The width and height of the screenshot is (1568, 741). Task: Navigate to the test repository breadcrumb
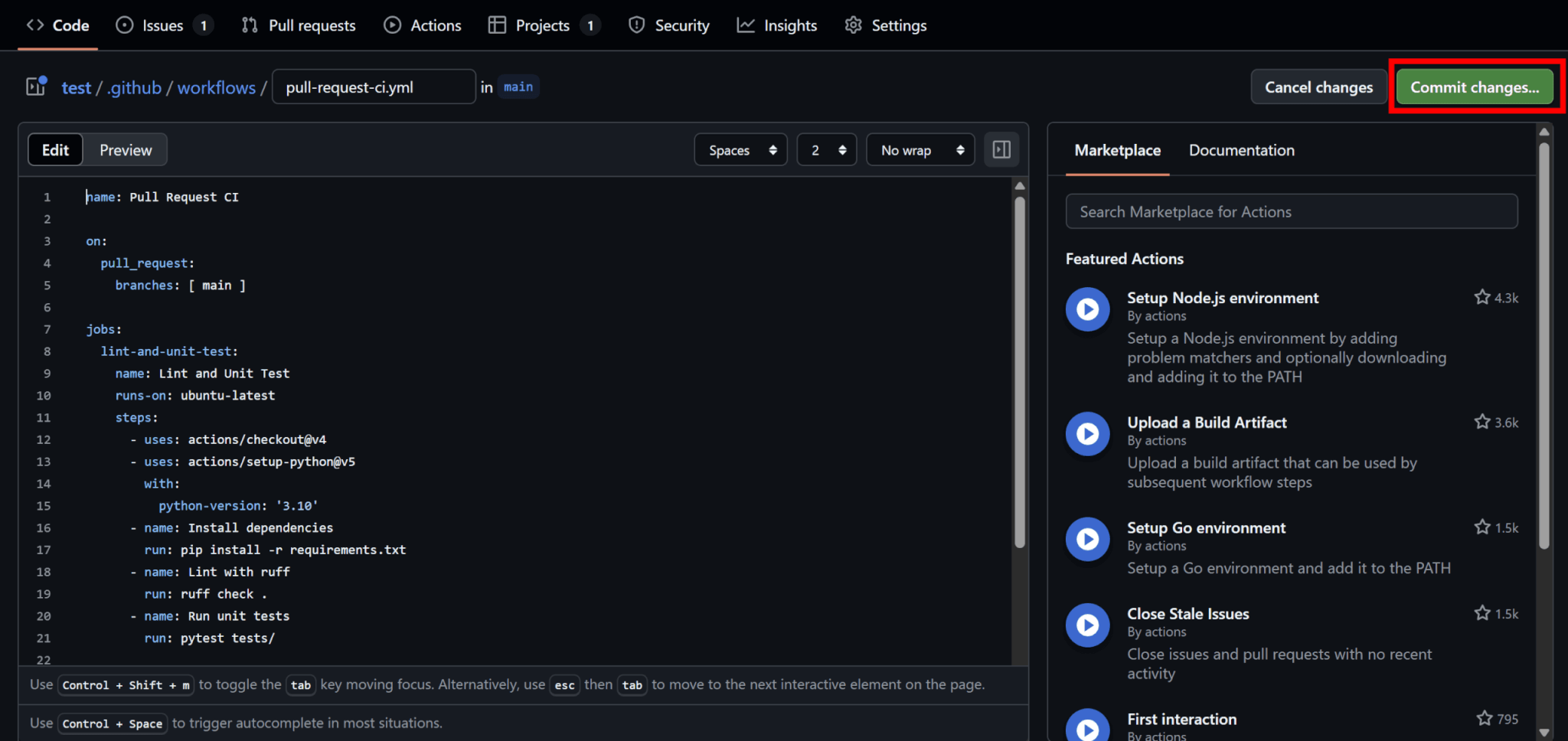tap(76, 87)
